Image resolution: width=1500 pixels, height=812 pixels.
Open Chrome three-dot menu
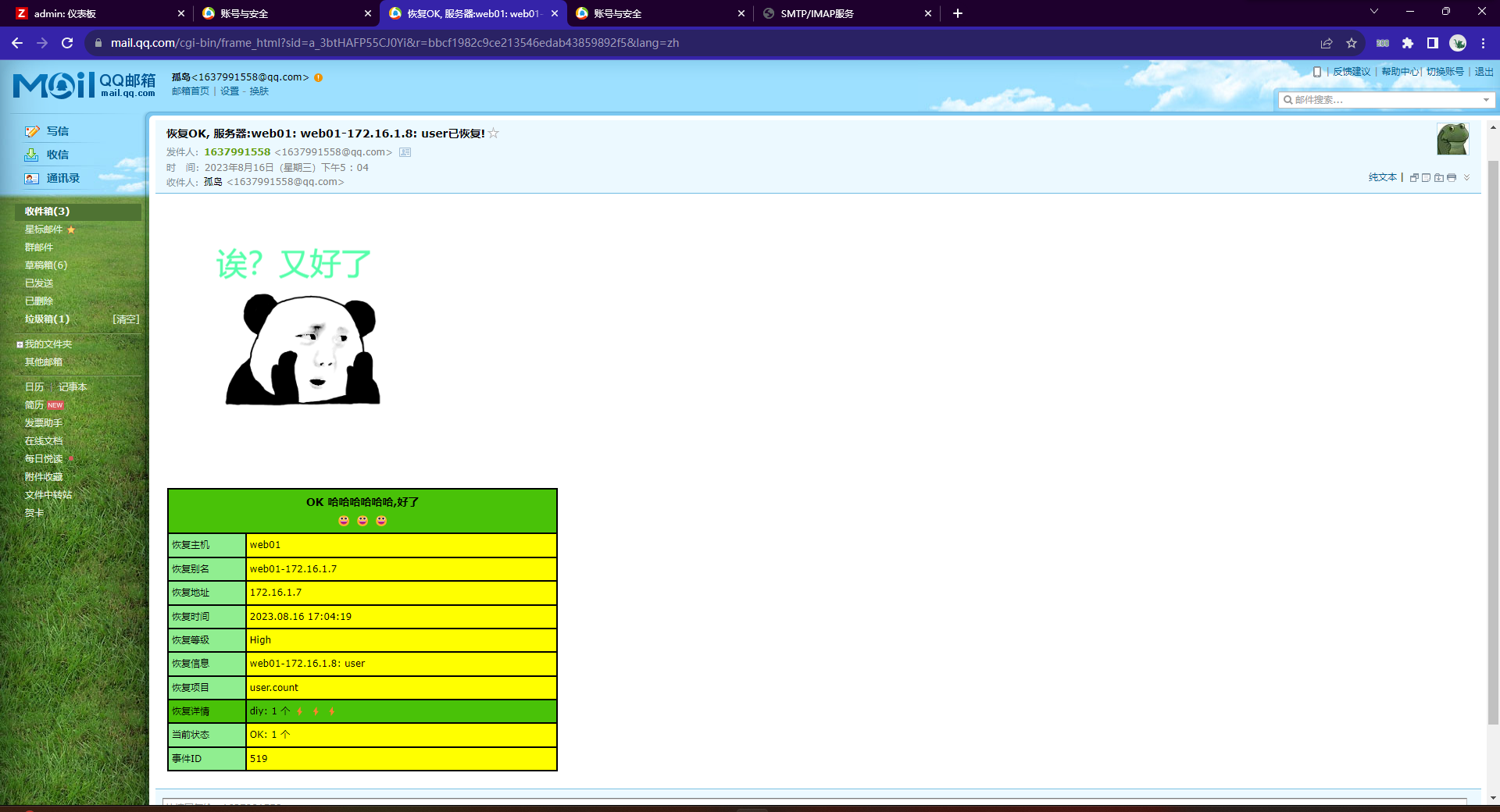[1483, 43]
